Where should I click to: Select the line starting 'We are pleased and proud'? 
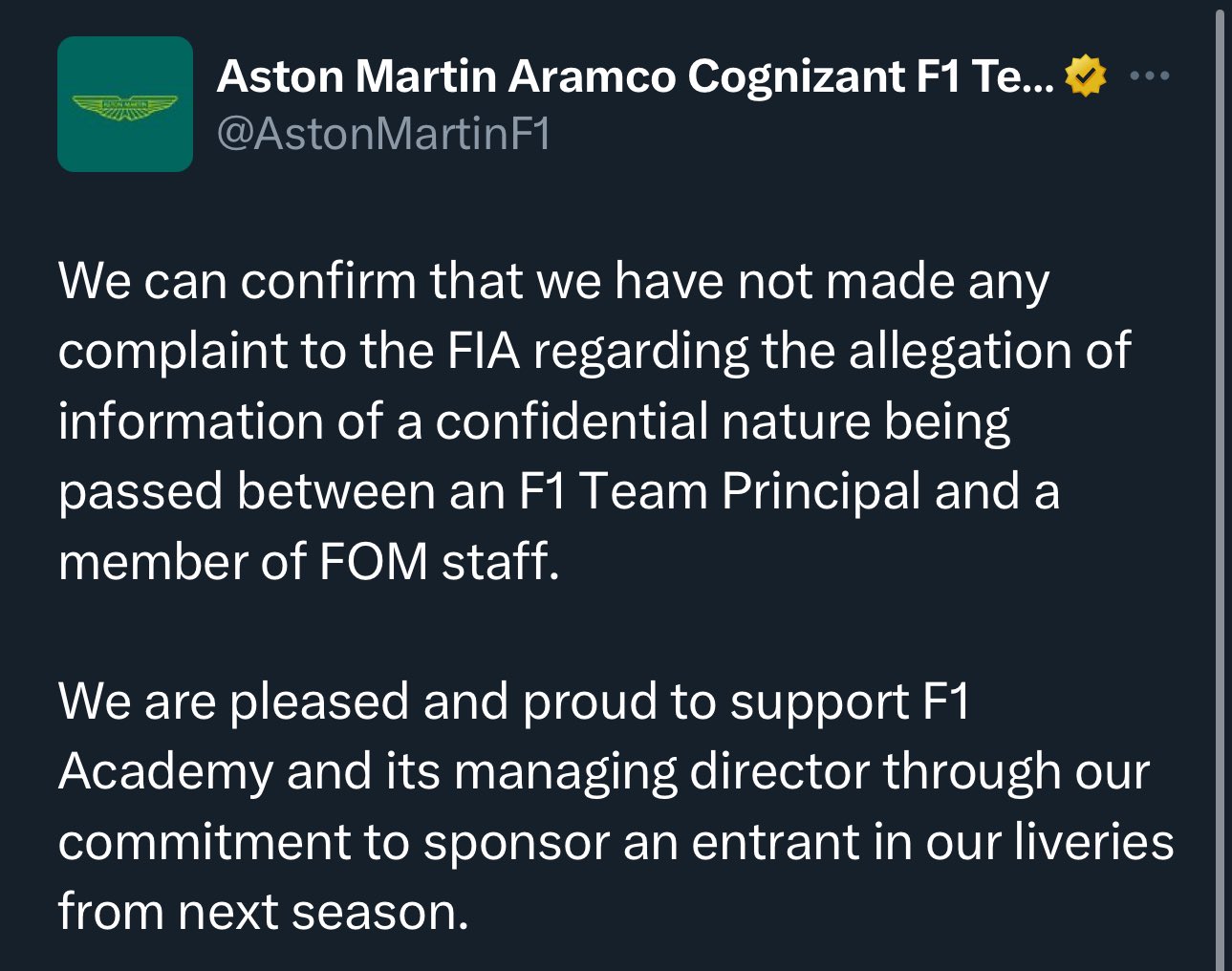[x=514, y=702]
